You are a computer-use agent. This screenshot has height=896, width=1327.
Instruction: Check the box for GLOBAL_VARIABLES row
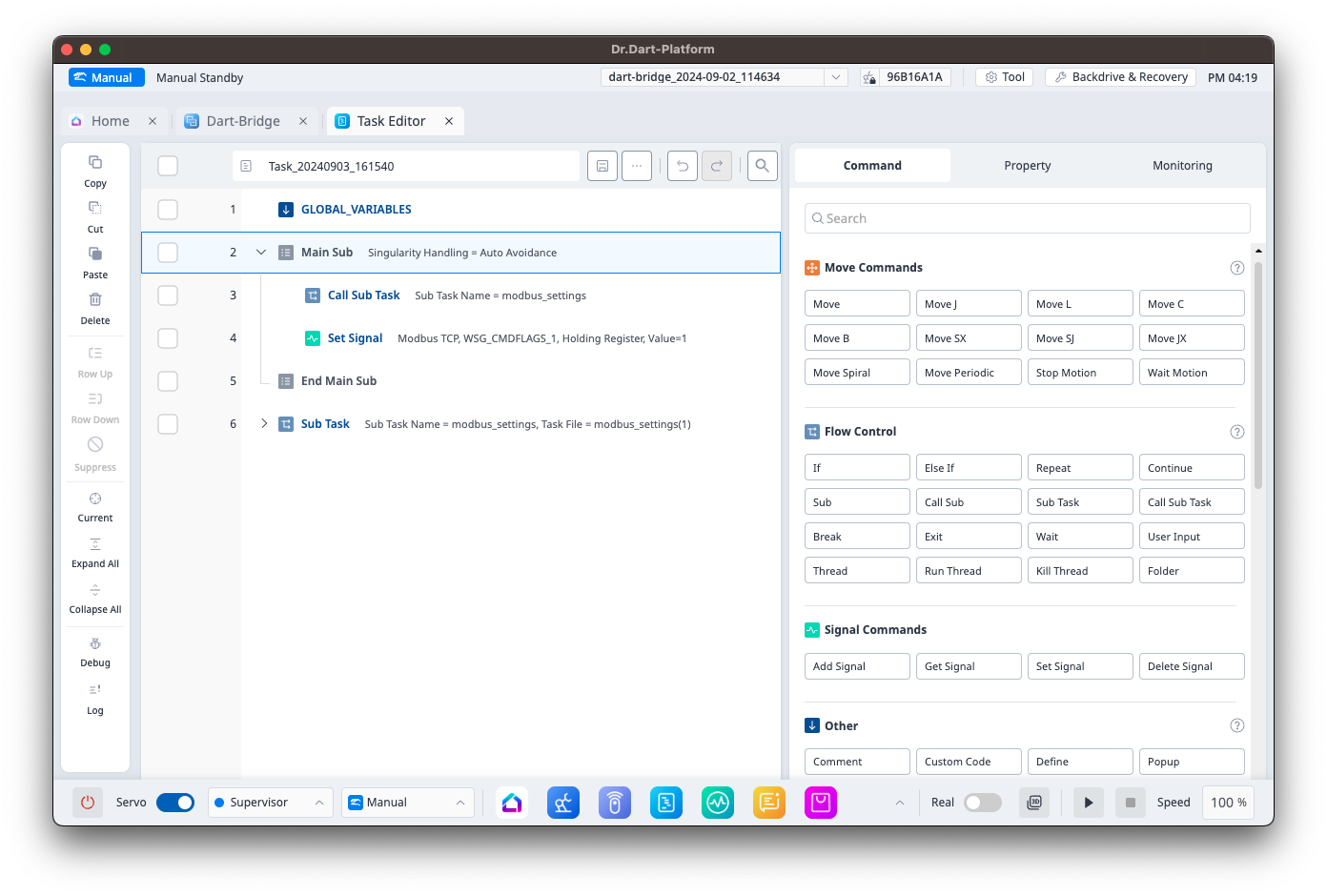click(168, 210)
